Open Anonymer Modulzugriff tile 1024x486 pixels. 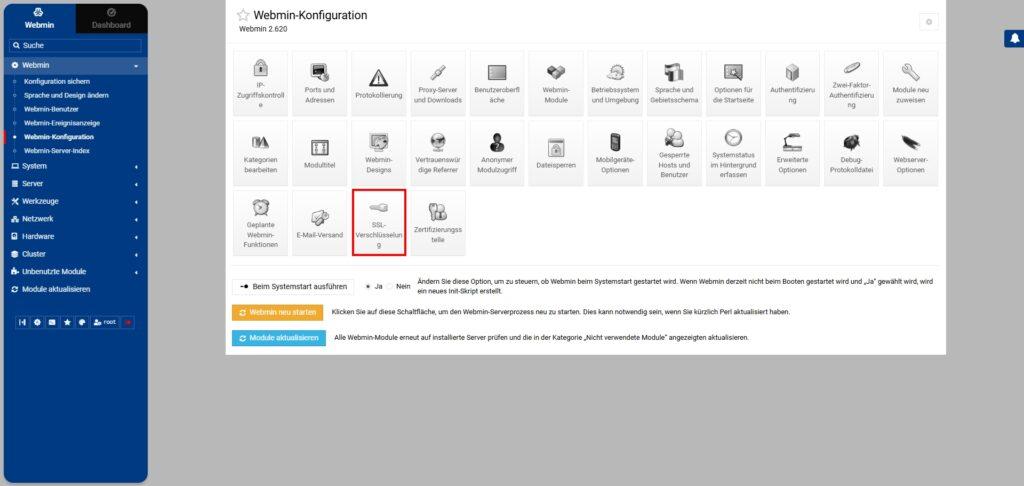tap(497, 153)
